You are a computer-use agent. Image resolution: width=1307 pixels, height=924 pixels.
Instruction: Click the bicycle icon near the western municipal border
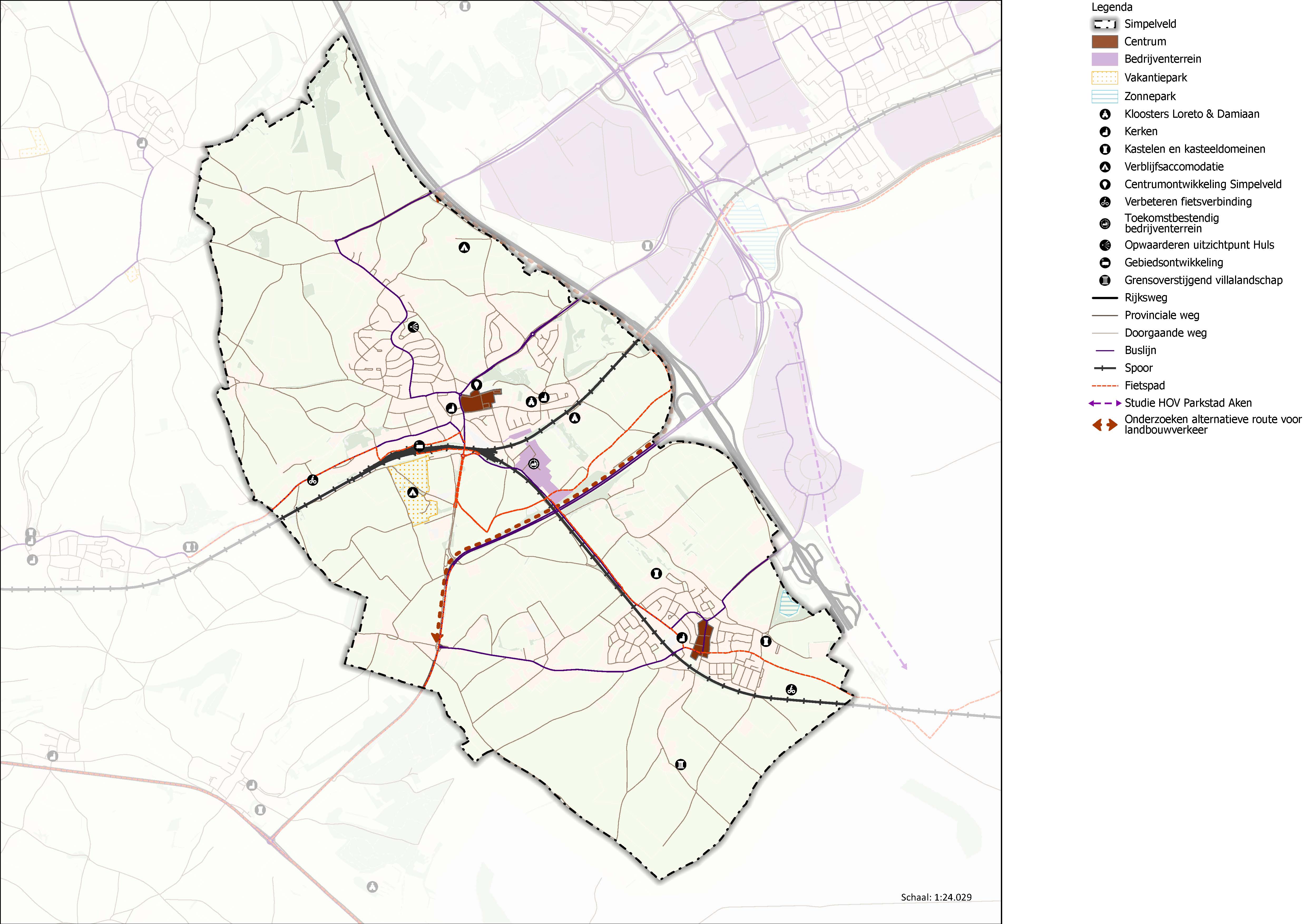pyautogui.click(x=312, y=480)
